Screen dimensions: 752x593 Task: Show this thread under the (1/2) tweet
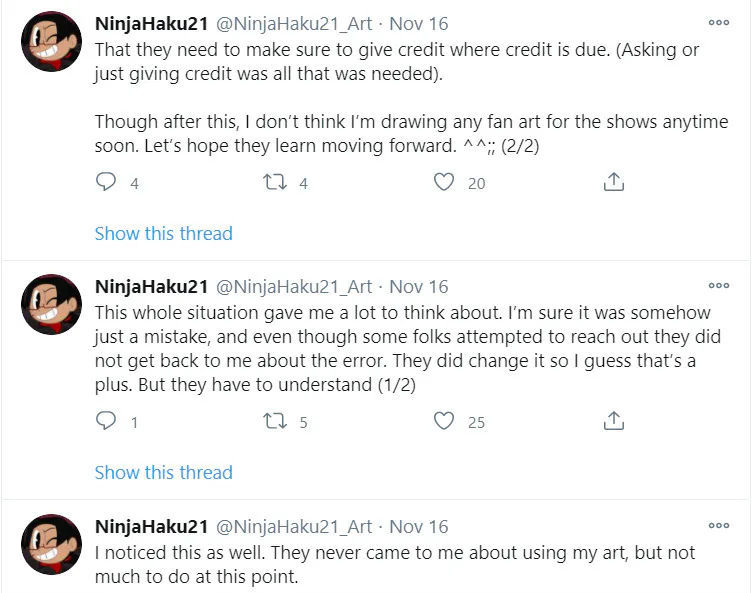point(163,472)
